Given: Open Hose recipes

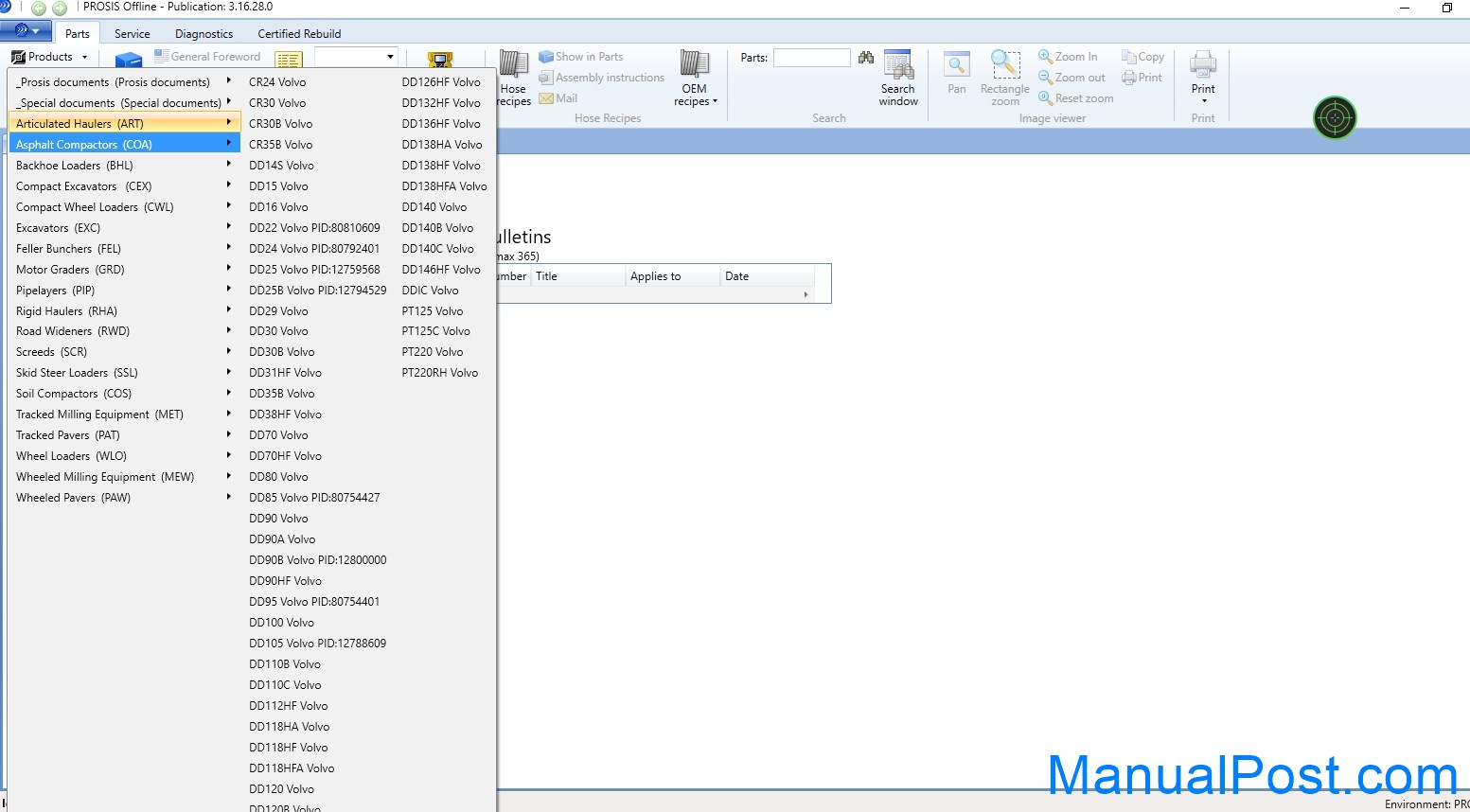Looking at the screenshot, I should [513, 79].
